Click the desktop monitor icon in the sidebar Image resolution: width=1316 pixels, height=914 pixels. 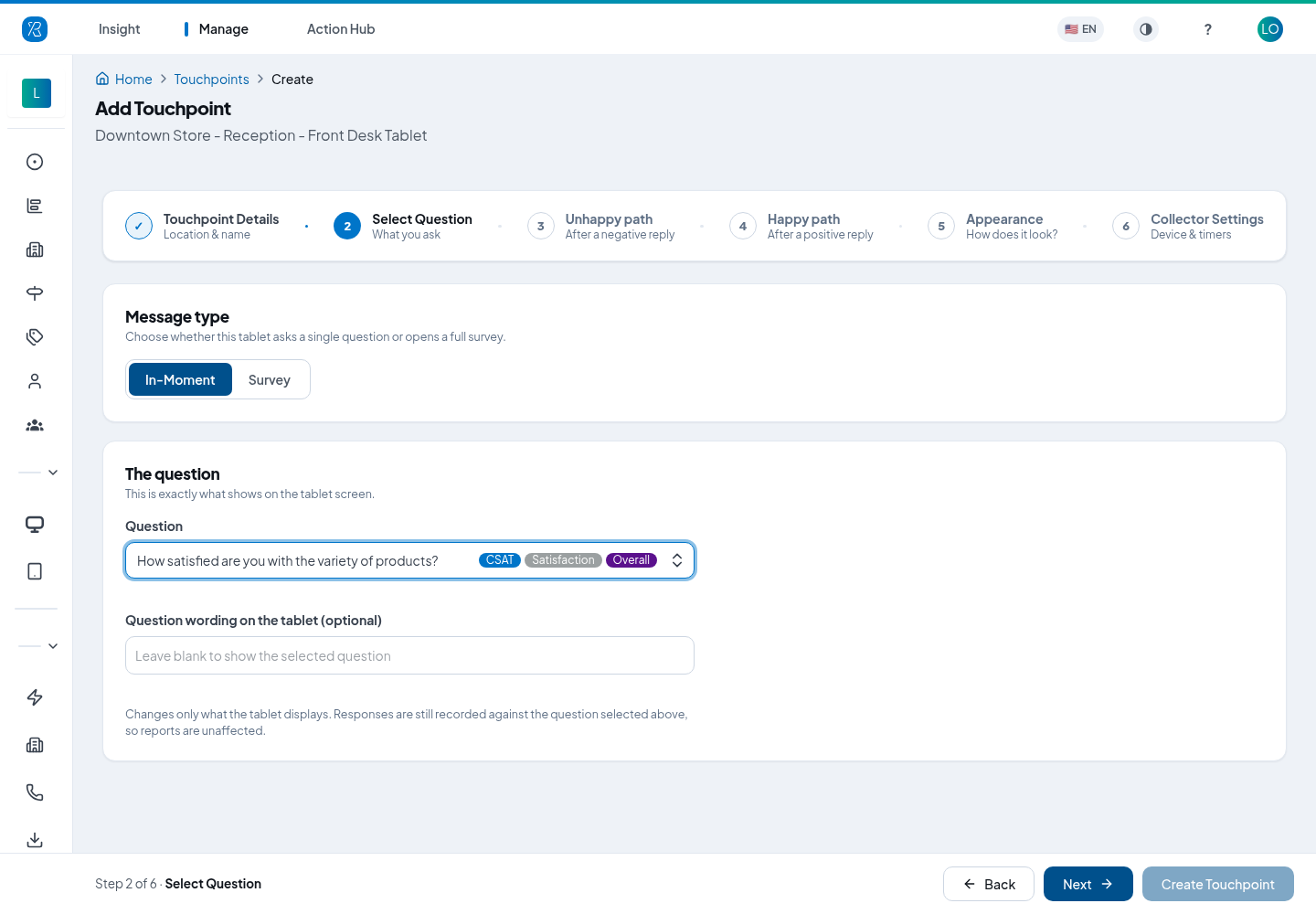pyautogui.click(x=35, y=525)
